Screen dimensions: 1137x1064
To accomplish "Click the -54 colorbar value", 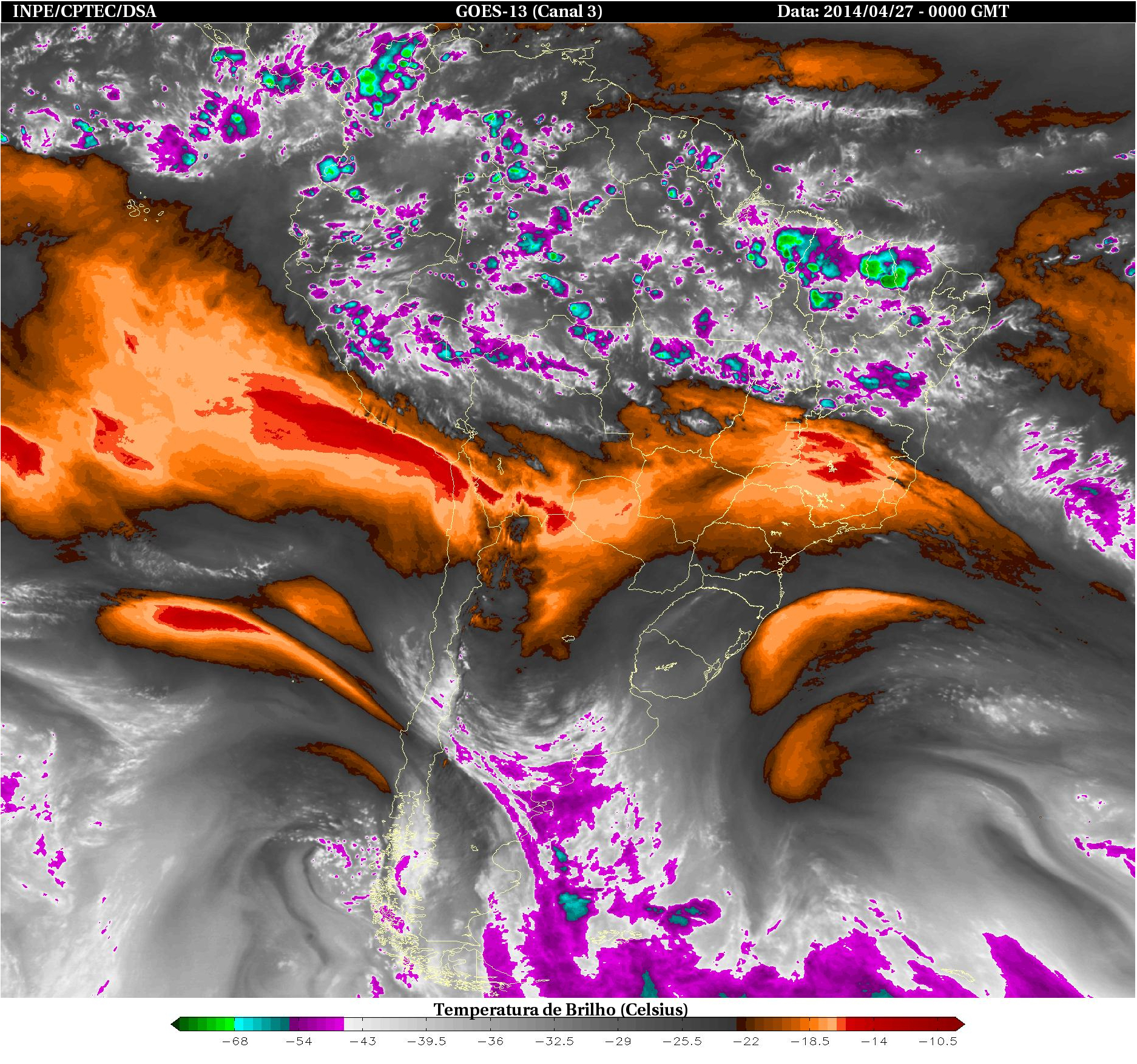I will (x=299, y=1042).
